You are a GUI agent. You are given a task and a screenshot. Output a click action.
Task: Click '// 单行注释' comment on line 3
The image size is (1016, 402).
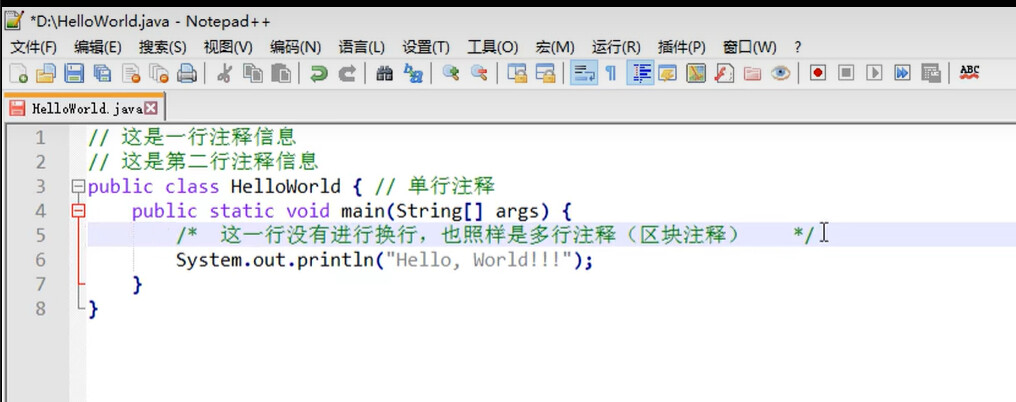[x=435, y=187]
